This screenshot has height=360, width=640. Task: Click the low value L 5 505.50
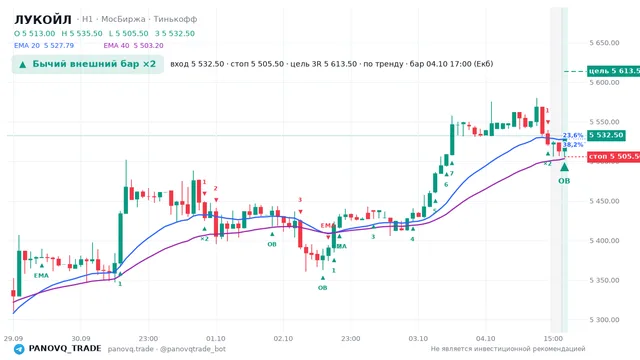coord(129,33)
